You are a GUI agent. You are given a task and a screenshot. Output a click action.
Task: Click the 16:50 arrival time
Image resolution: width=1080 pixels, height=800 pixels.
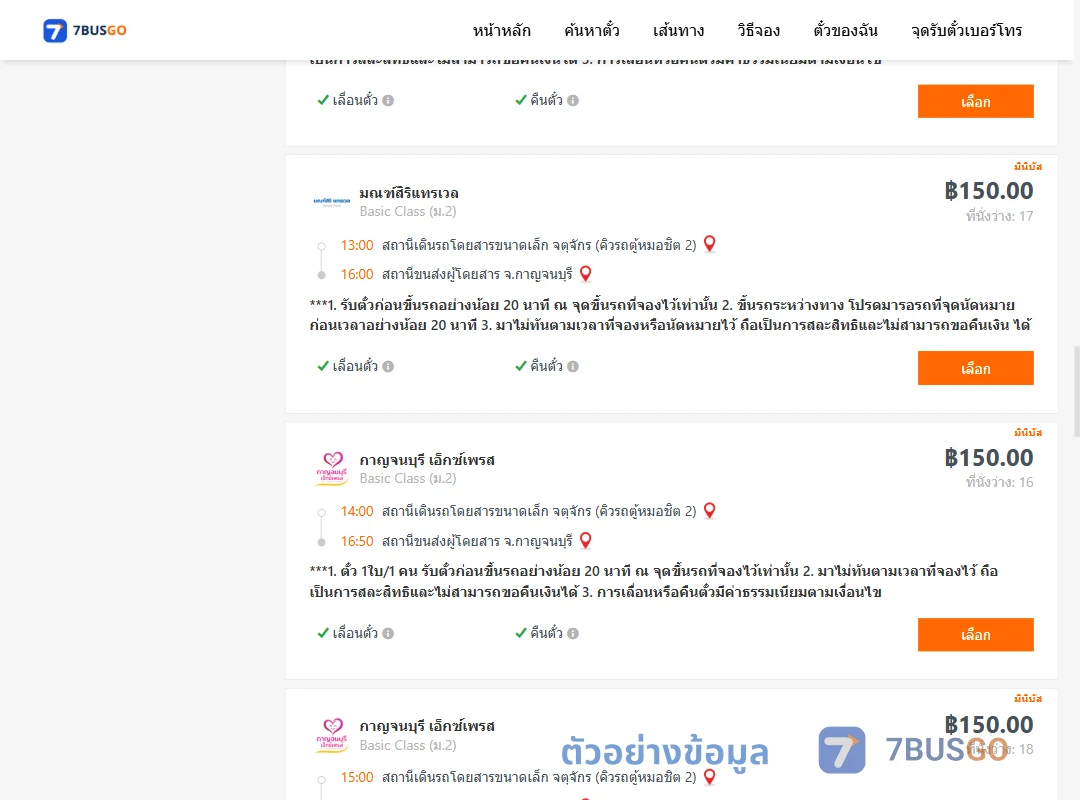[x=357, y=542]
